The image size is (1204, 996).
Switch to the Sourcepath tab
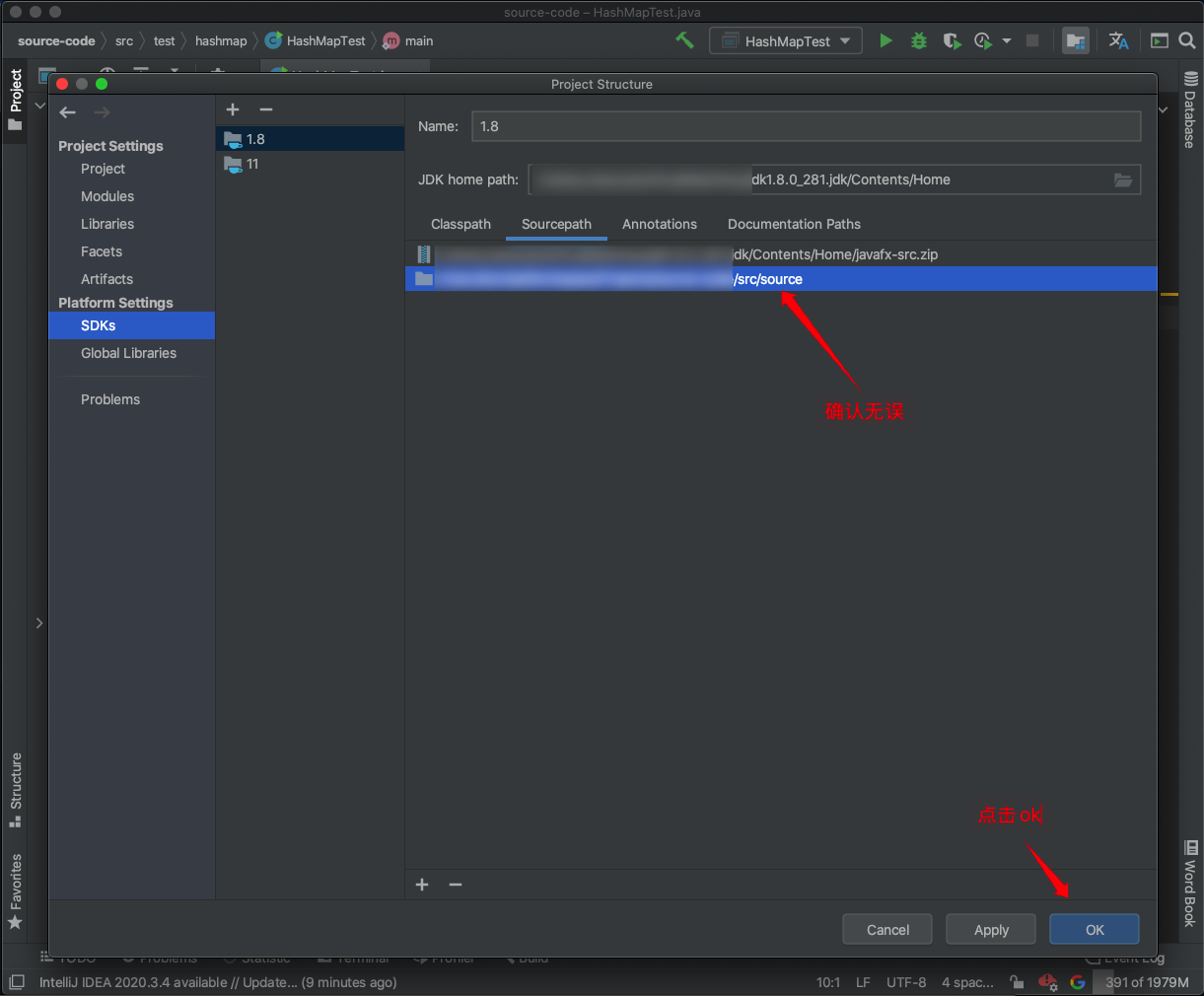click(x=556, y=224)
